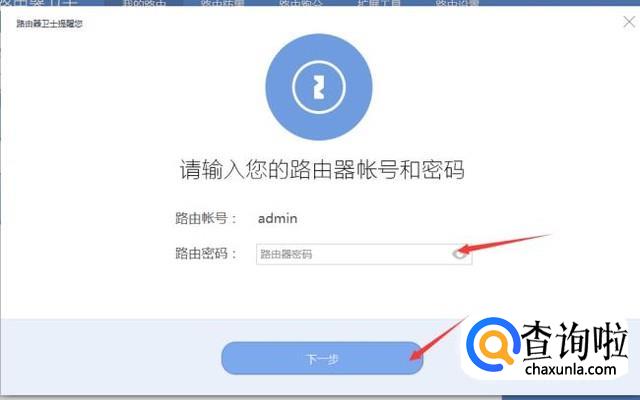Viewport: 640px width, 400px height.
Task: Focus the 路由器密码 password input field
Action: [364, 254]
